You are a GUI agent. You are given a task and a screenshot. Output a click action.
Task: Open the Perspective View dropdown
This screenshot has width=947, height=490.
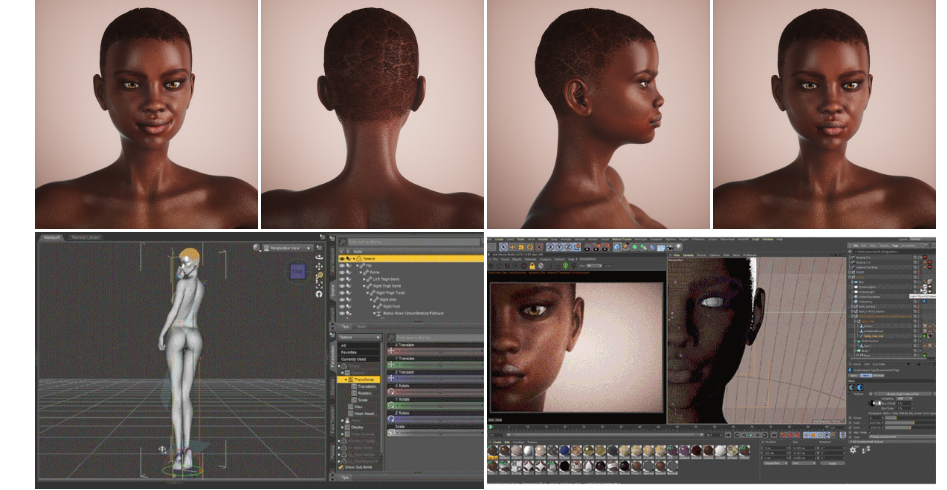tap(292, 247)
